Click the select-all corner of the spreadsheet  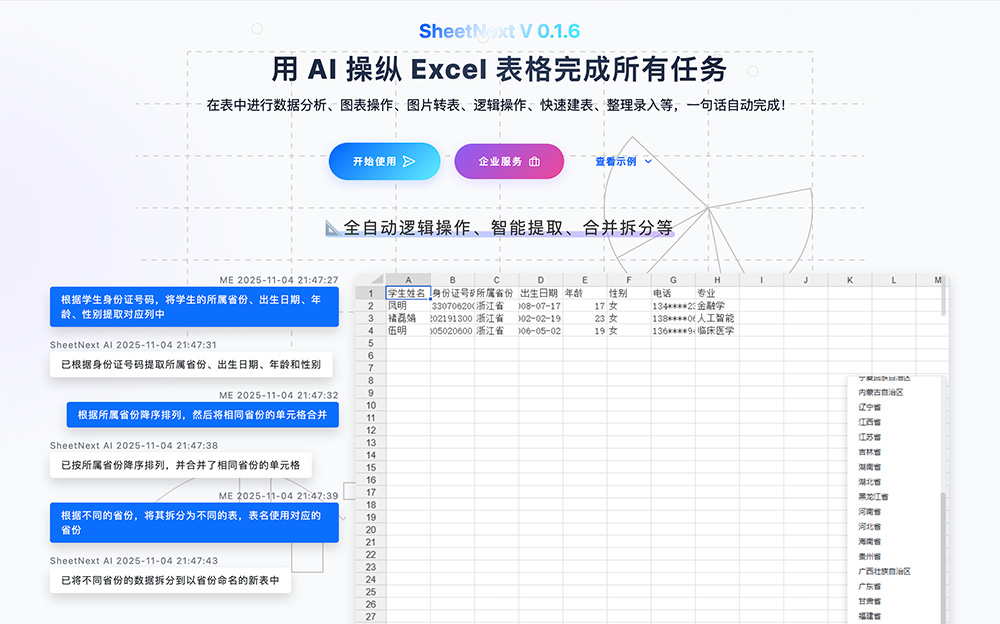pyautogui.click(x=371, y=279)
